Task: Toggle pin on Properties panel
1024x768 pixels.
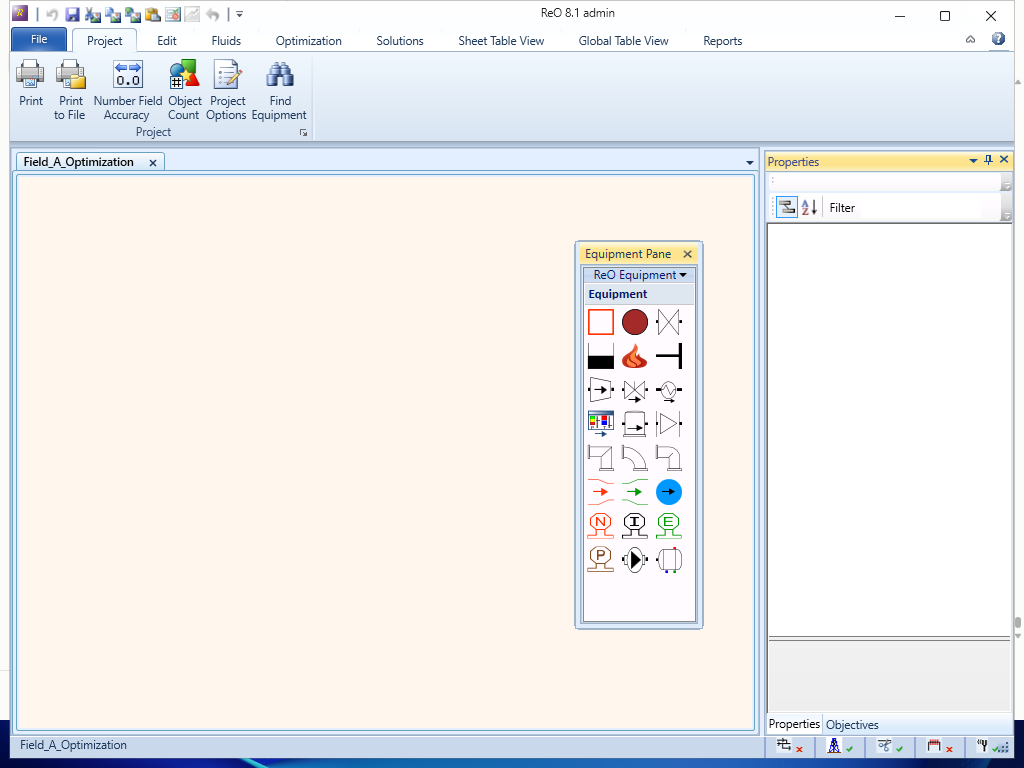Action: tap(988, 160)
